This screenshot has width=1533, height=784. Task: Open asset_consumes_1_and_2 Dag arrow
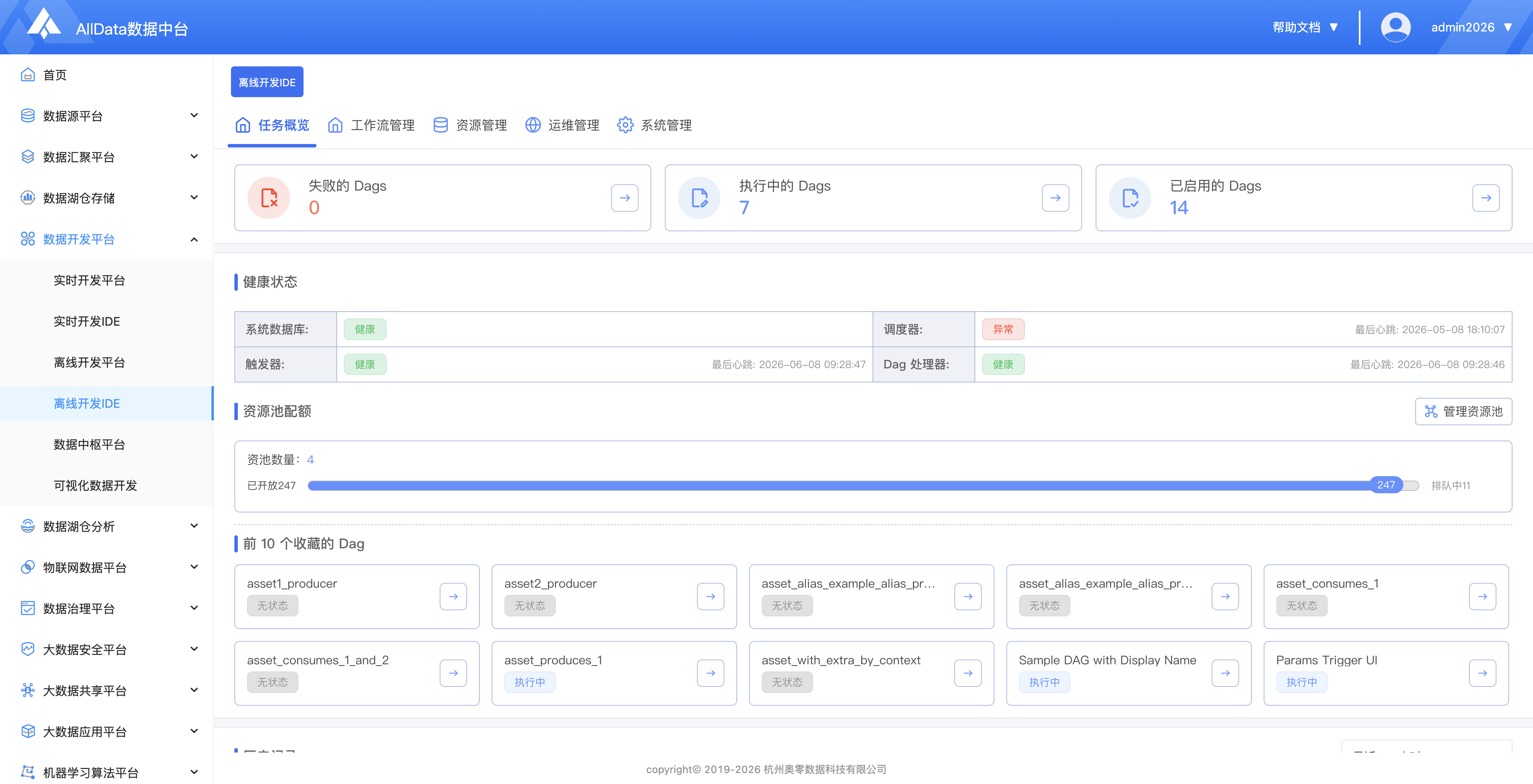click(453, 674)
